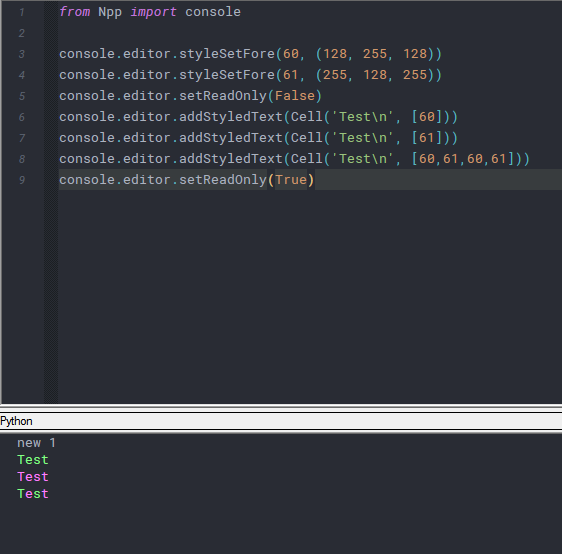Click the pink 'Test' console output line
The width and height of the screenshot is (562, 554).
(33, 477)
